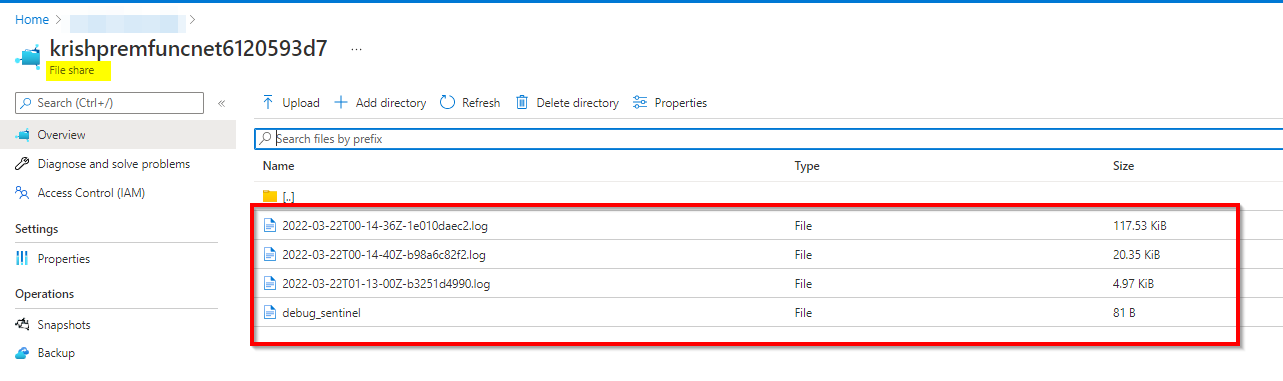Go to the Home breadcrumb link
This screenshot has height=381, width=1283.
click(31, 20)
